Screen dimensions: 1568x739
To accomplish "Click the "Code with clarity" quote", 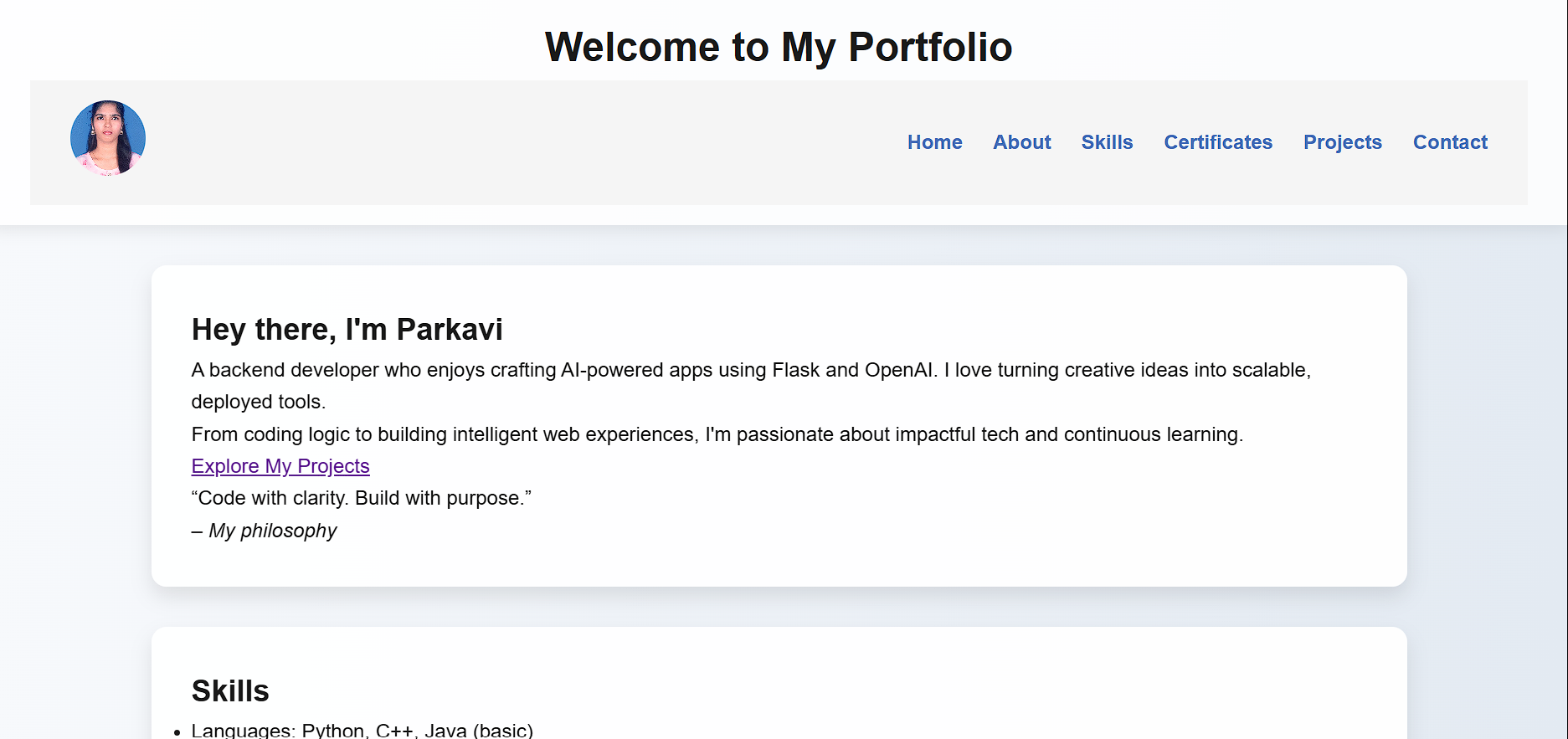I will pyautogui.click(x=361, y=498).
